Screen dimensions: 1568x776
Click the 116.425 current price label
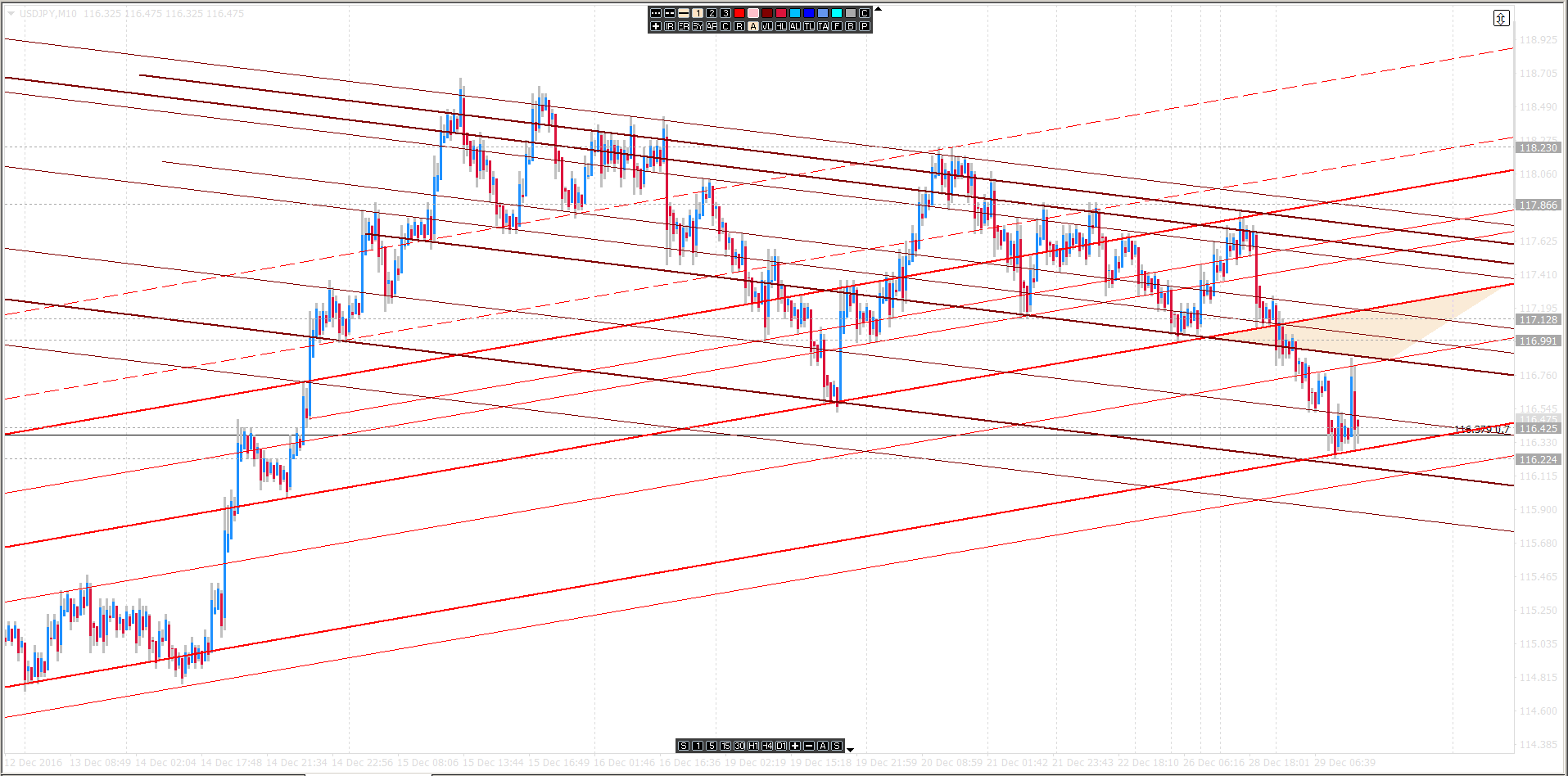point(1539,428)
